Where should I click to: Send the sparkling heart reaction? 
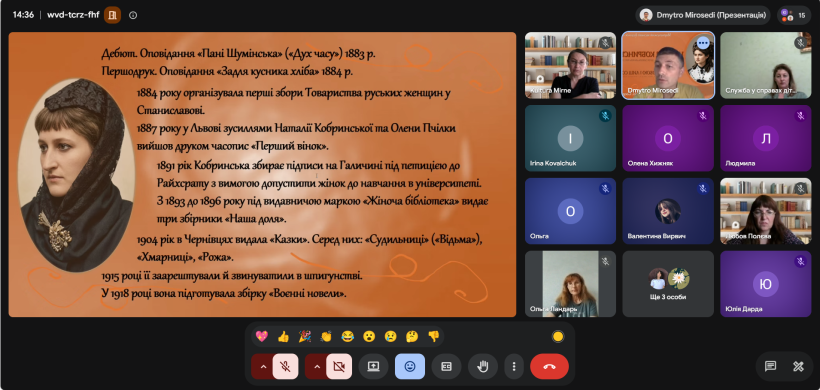[x=261, y=336]
